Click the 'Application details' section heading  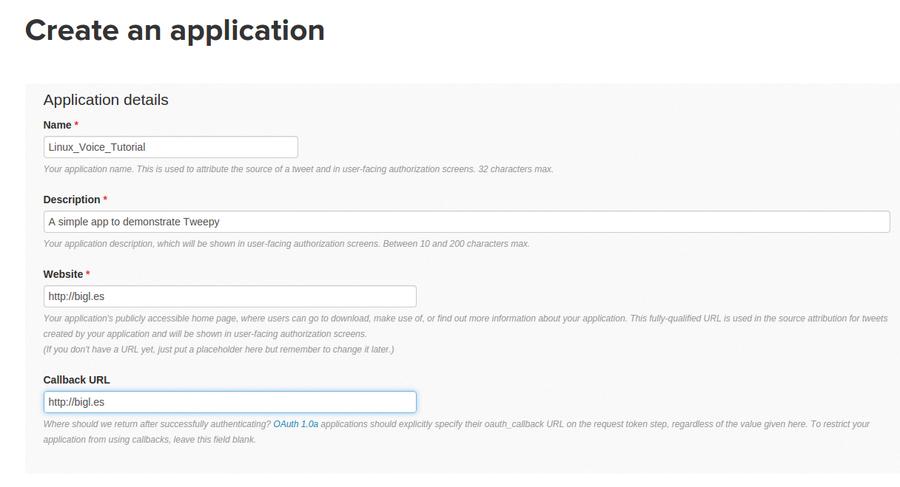pos(106,100)
